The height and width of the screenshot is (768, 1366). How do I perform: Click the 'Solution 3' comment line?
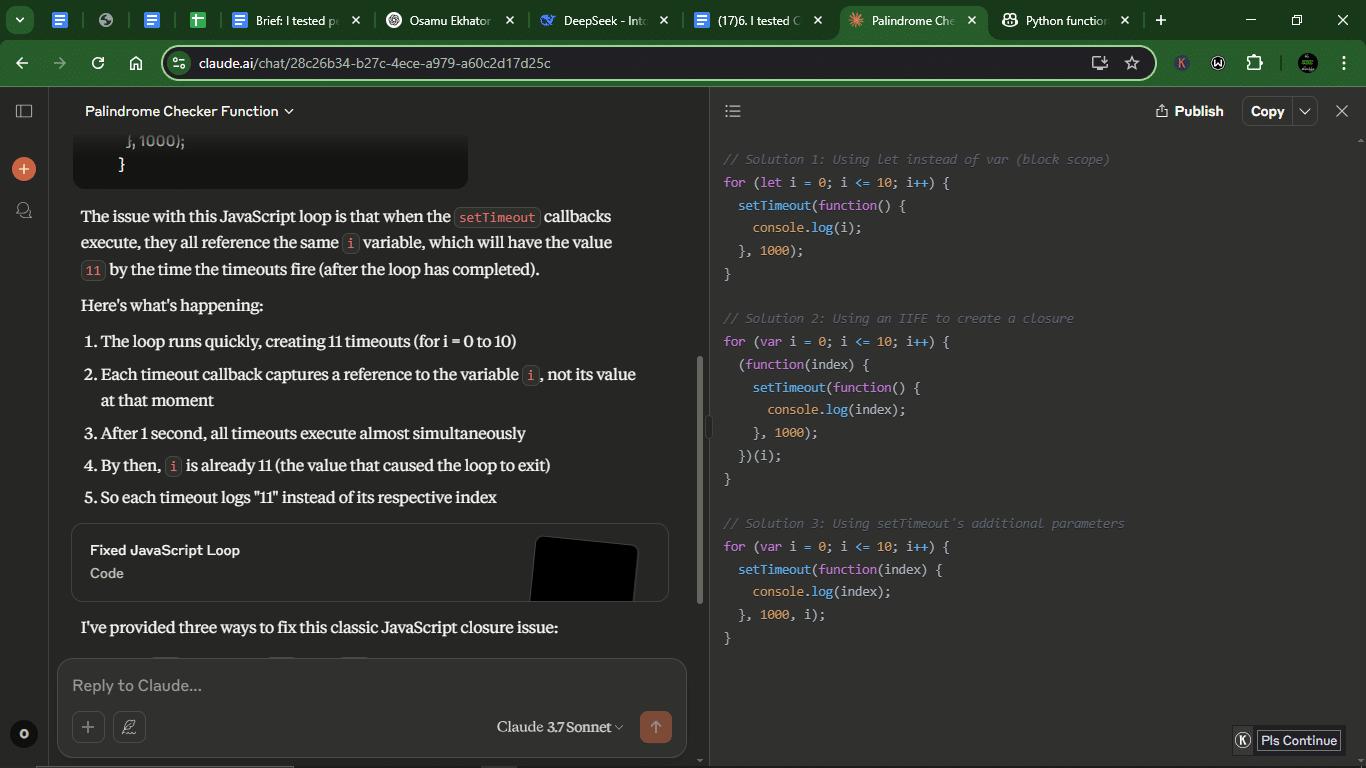point(923,523)
